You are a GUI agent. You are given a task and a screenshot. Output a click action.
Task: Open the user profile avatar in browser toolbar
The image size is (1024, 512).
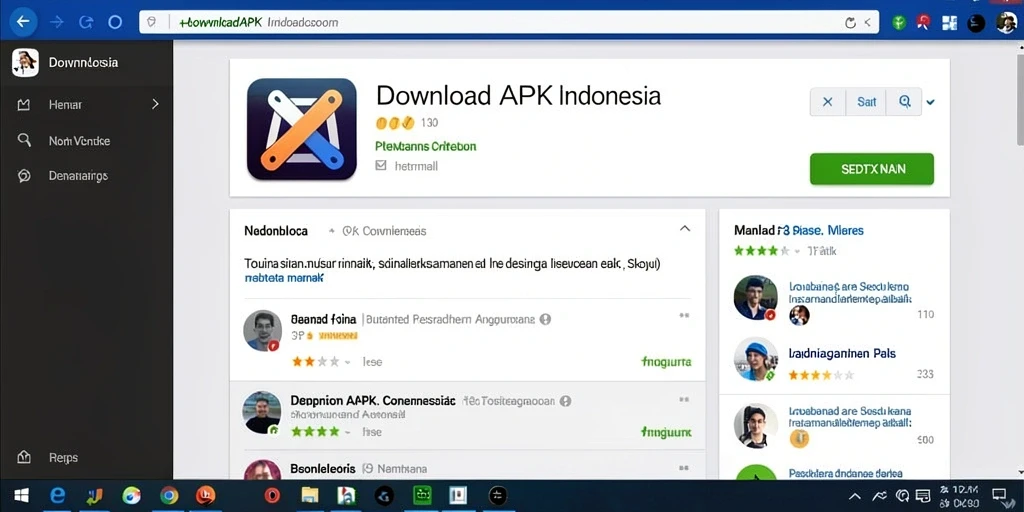coord(1006,23)
